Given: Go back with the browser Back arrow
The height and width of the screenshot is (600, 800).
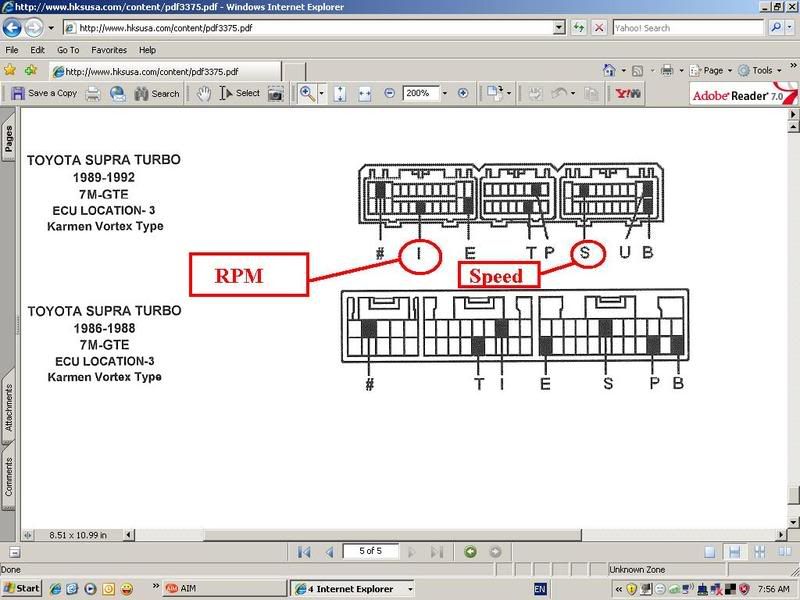Looking at the screenshot, I should [x=12, y=28].
